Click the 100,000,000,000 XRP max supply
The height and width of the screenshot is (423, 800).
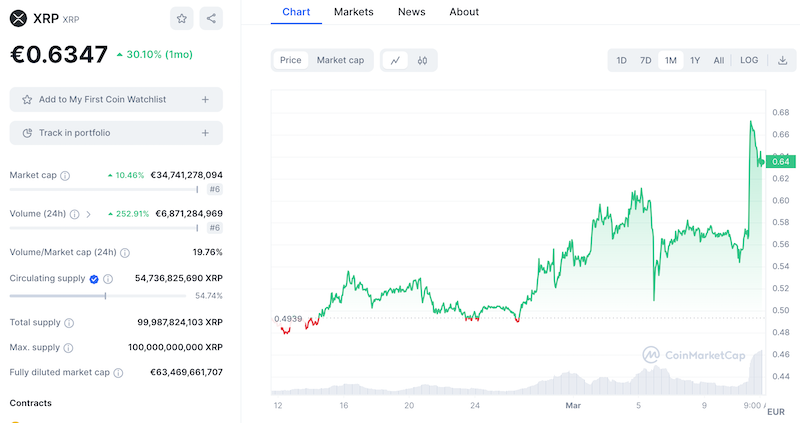click(x=175, y=347)
